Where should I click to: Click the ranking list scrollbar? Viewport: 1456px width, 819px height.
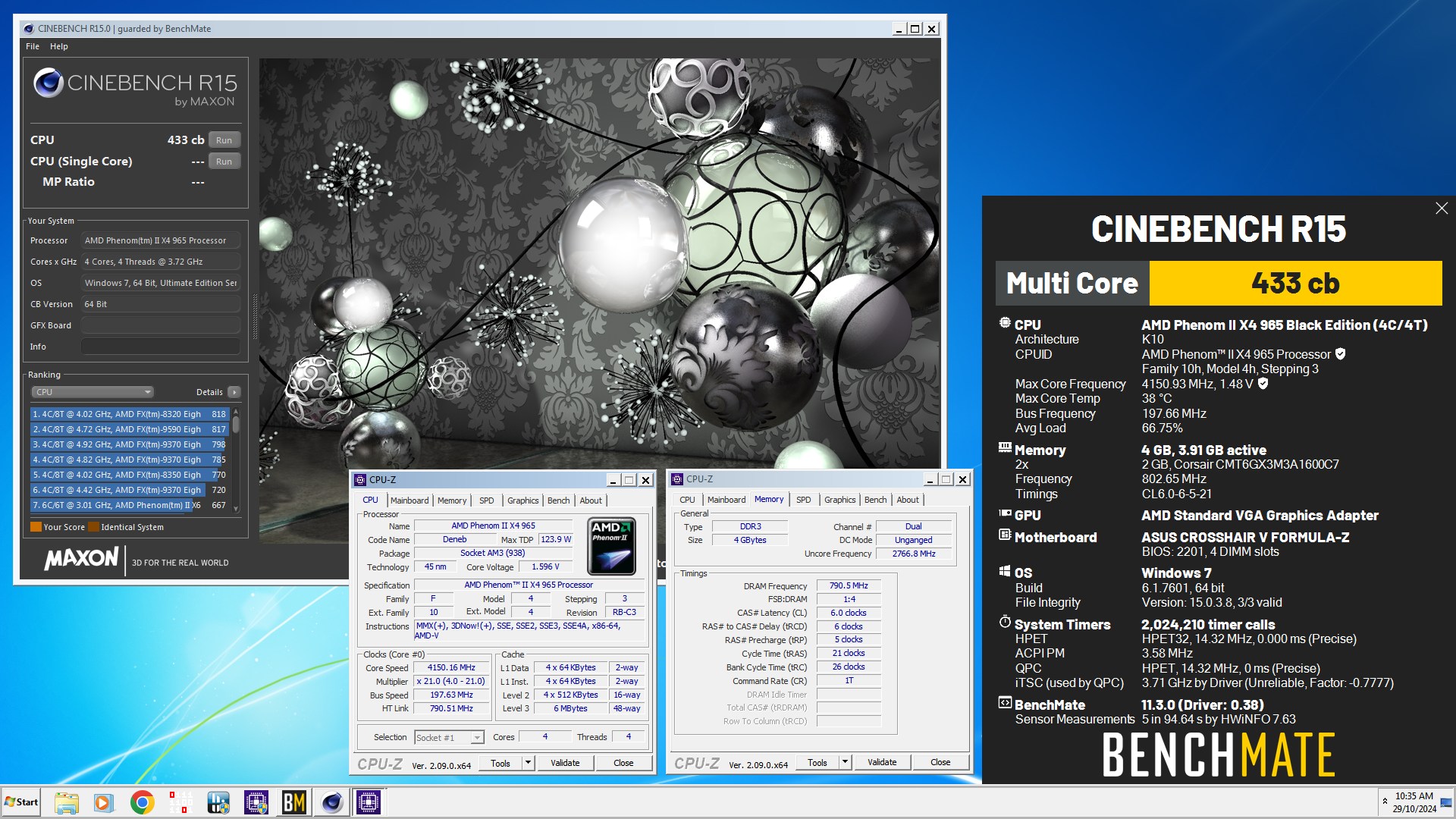[236, 460]
